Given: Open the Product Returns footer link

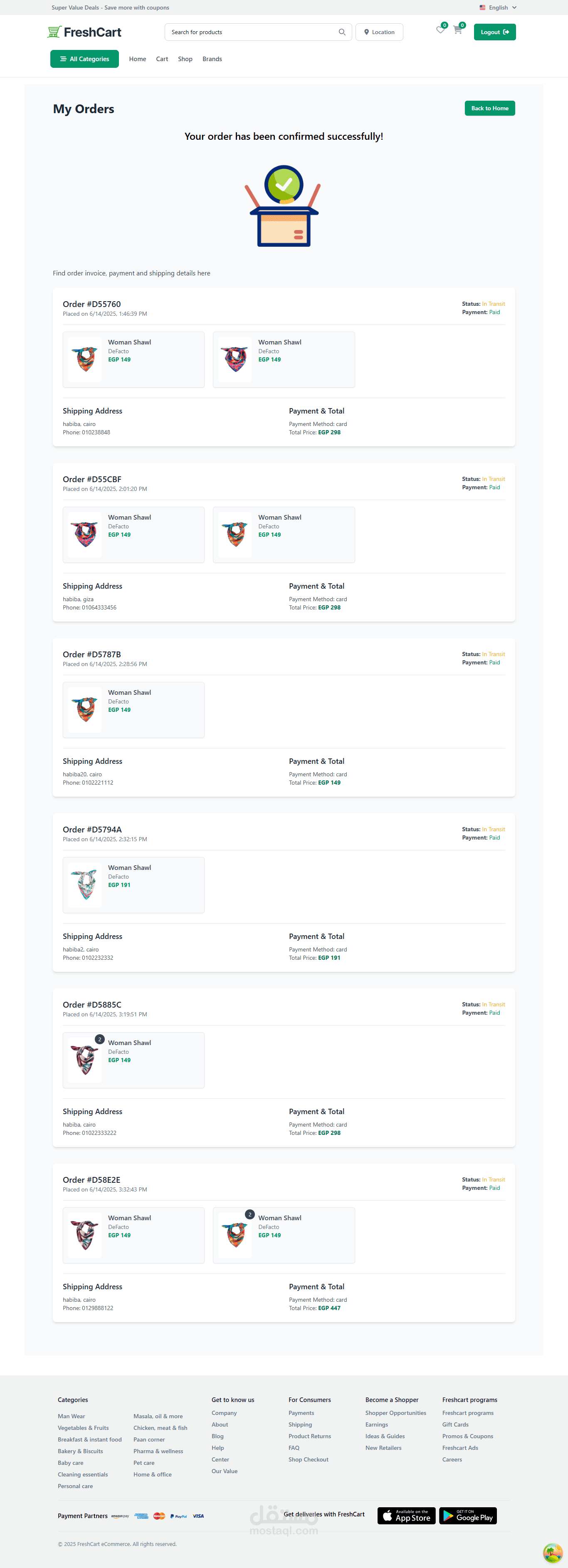Looking at the screenshot, I should click(x=309, y=1437).
